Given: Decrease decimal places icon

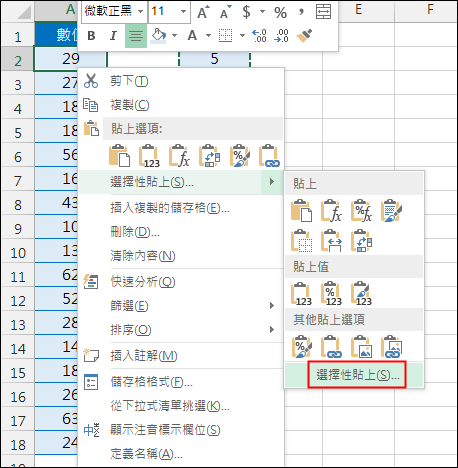Looking at the screenshot, I should [x=281, y=36].
